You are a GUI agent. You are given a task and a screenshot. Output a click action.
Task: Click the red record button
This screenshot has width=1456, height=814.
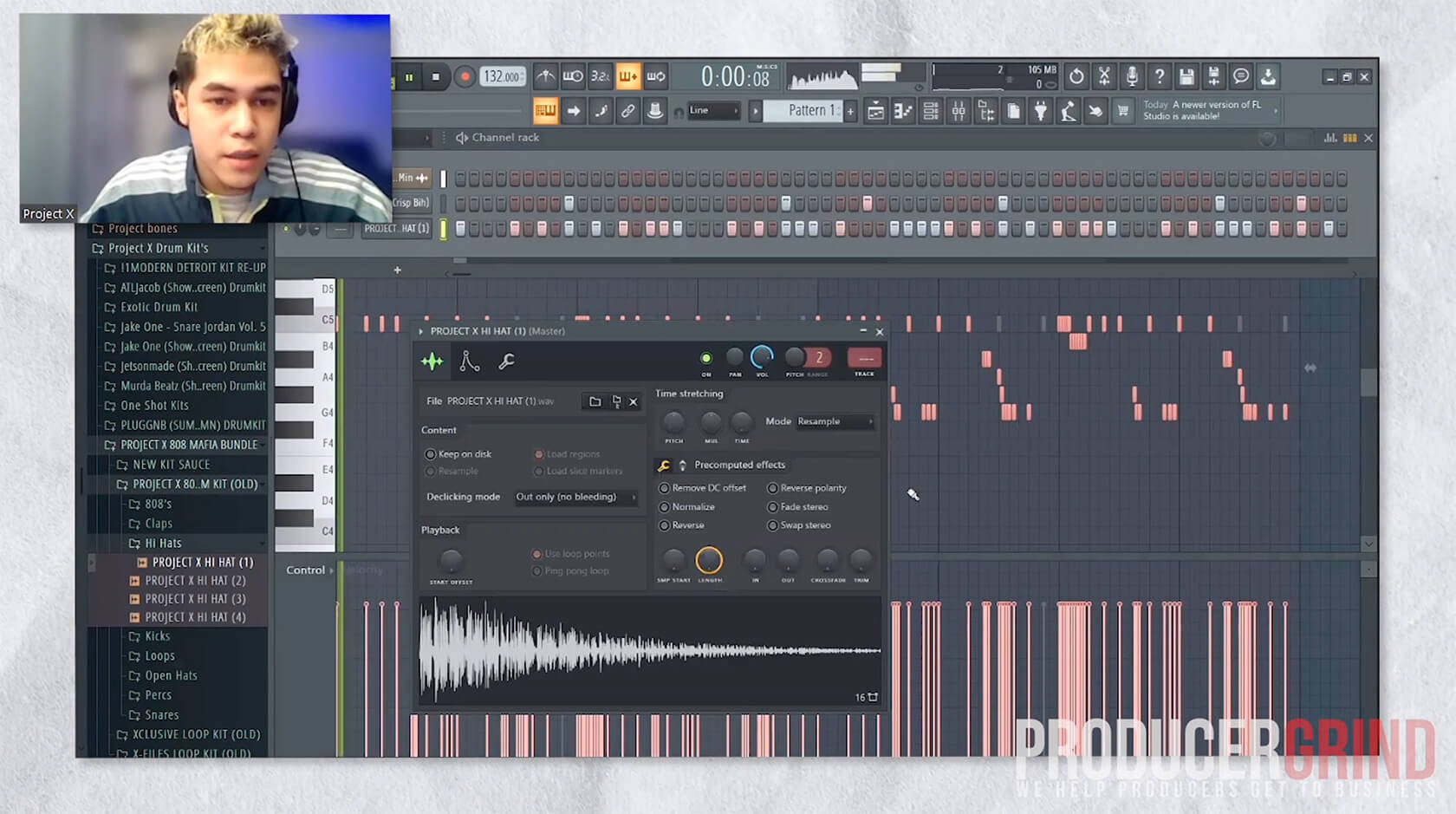coord(465,77)
